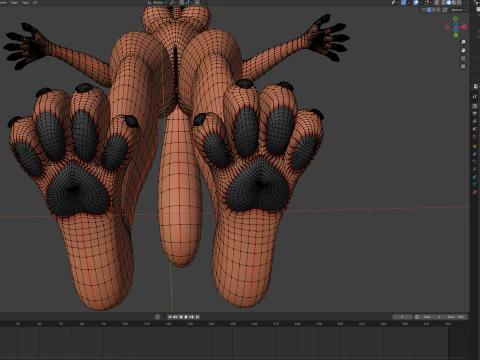Jump to next keyframe

[x=192, y=317]
